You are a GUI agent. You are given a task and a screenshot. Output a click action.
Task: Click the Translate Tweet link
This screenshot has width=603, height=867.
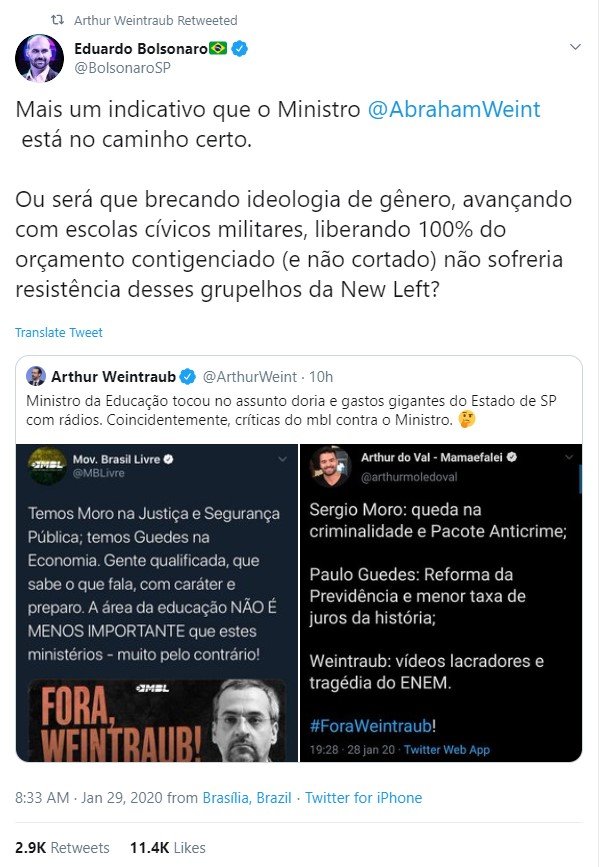59,332
